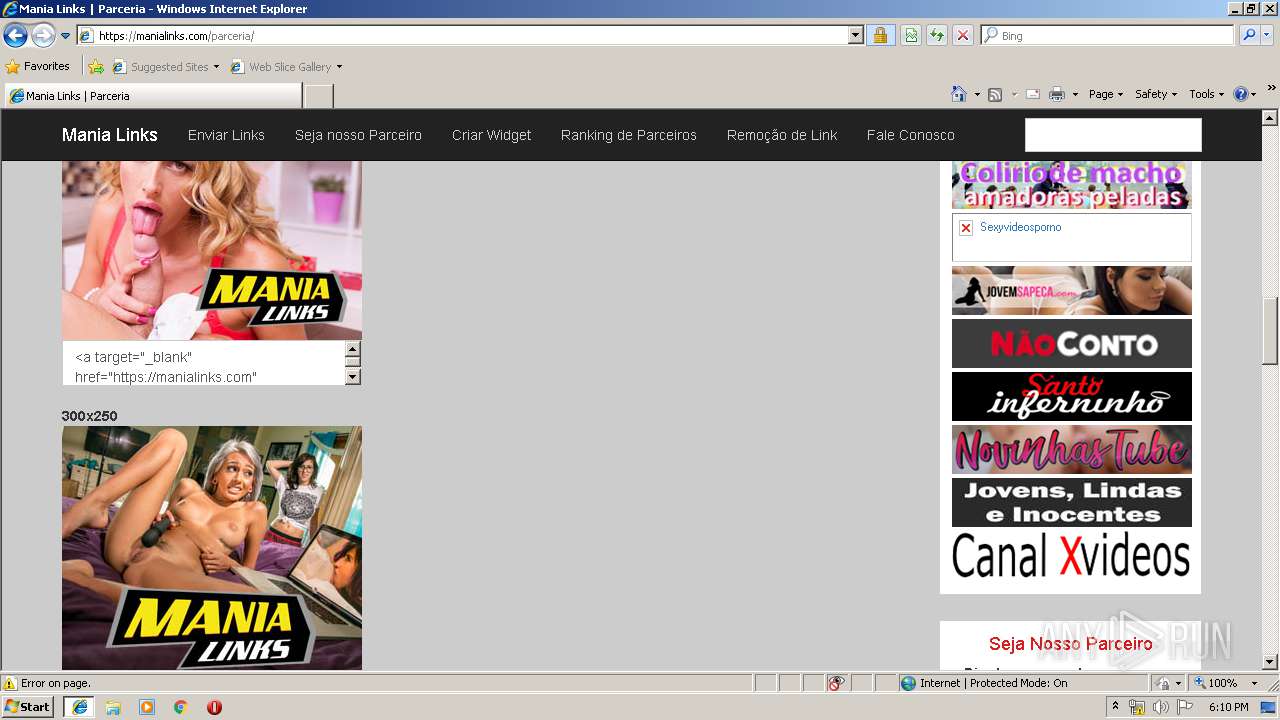Expand the Home button dropdown arrow
The image size is (1280, 720).
click(x=977, y=94)
